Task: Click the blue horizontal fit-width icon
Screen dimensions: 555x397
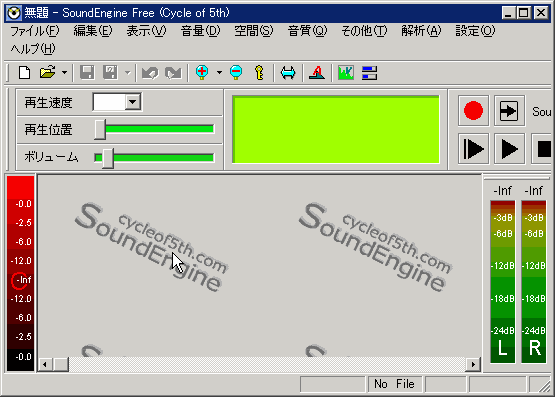Action: point(288,73)
